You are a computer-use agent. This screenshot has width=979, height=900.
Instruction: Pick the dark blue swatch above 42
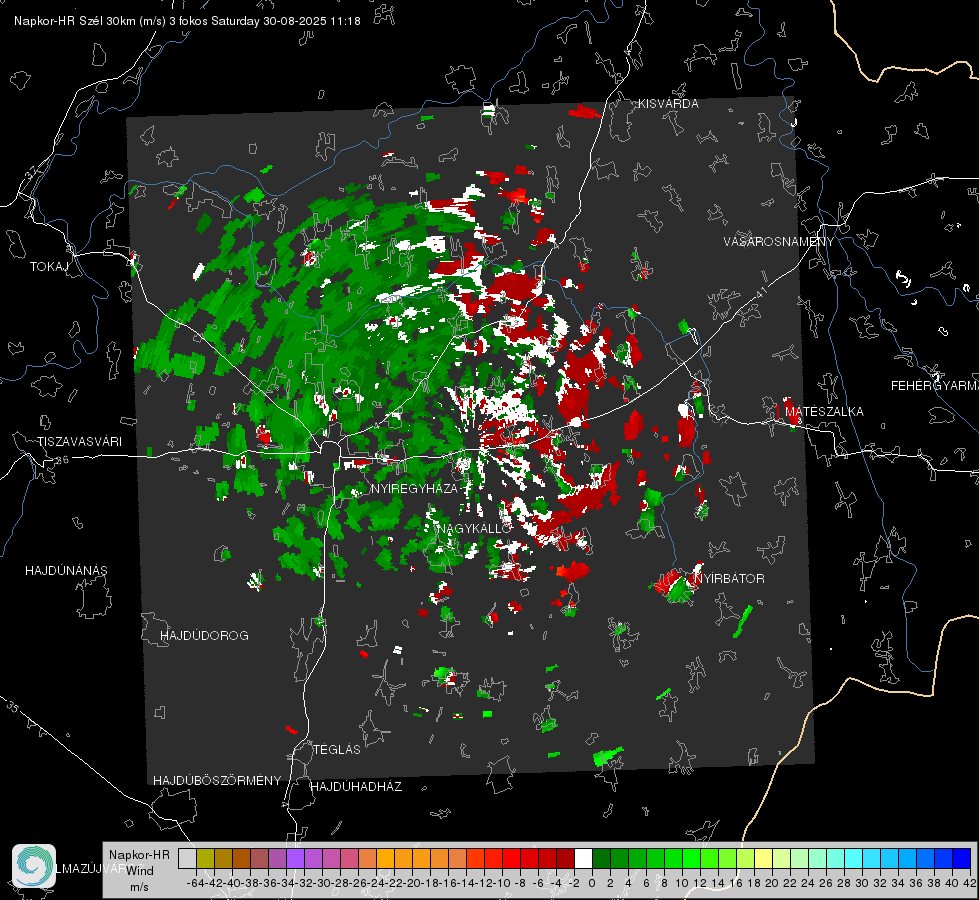pos(962,858)
